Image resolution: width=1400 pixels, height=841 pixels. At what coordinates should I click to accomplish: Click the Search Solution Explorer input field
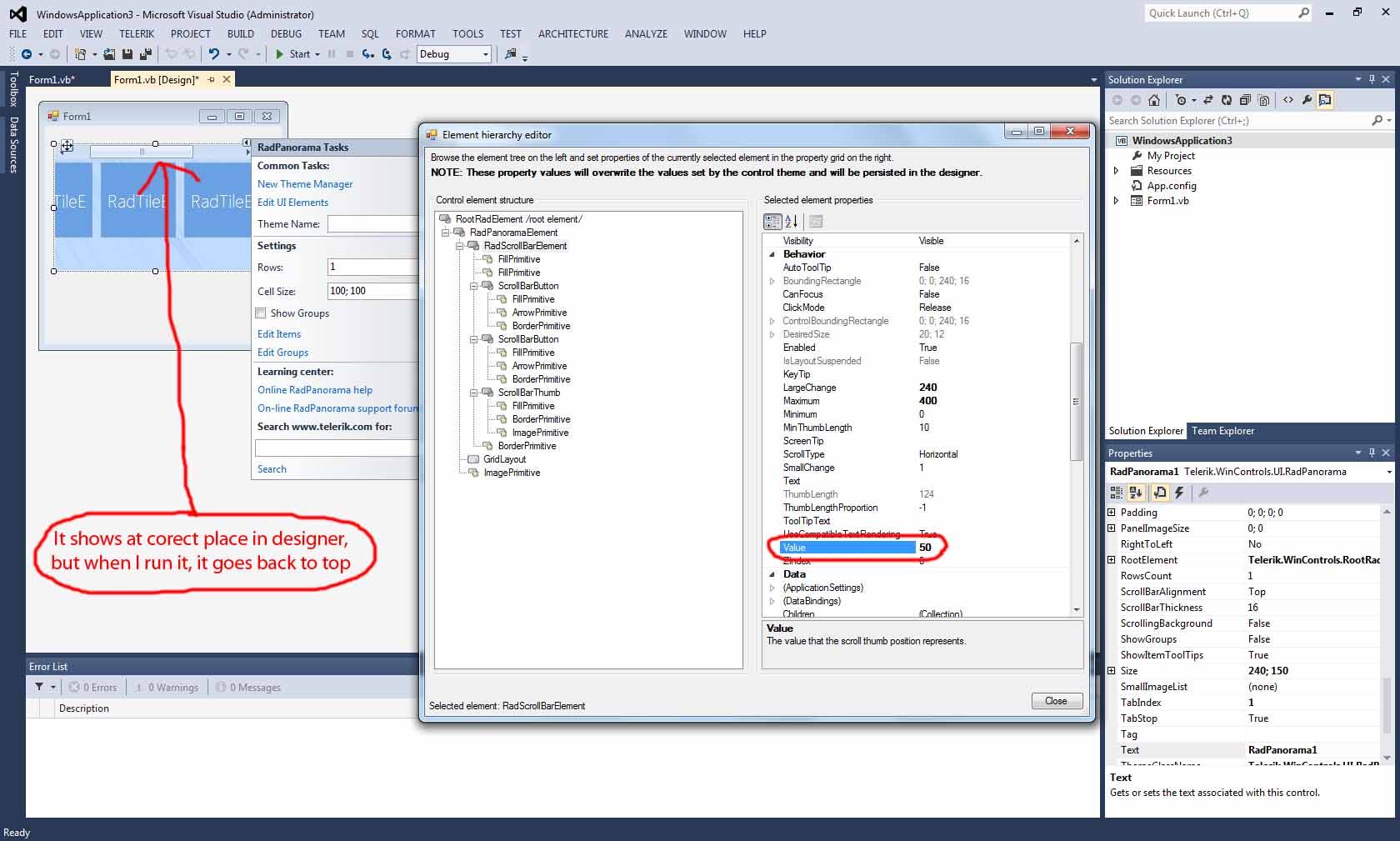tap(1238, 121)
